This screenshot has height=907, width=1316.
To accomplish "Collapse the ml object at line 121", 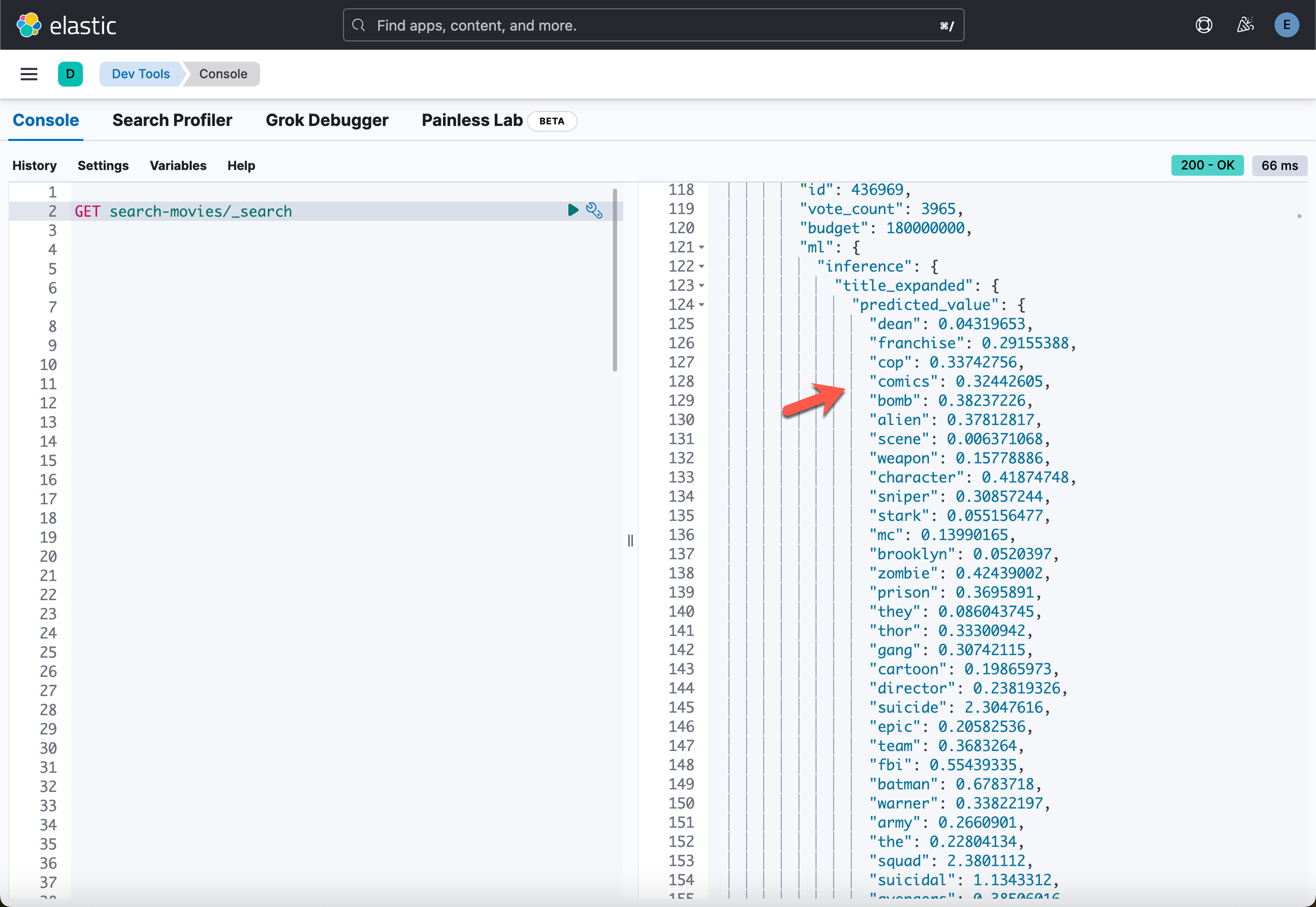I will click(701, 247).
